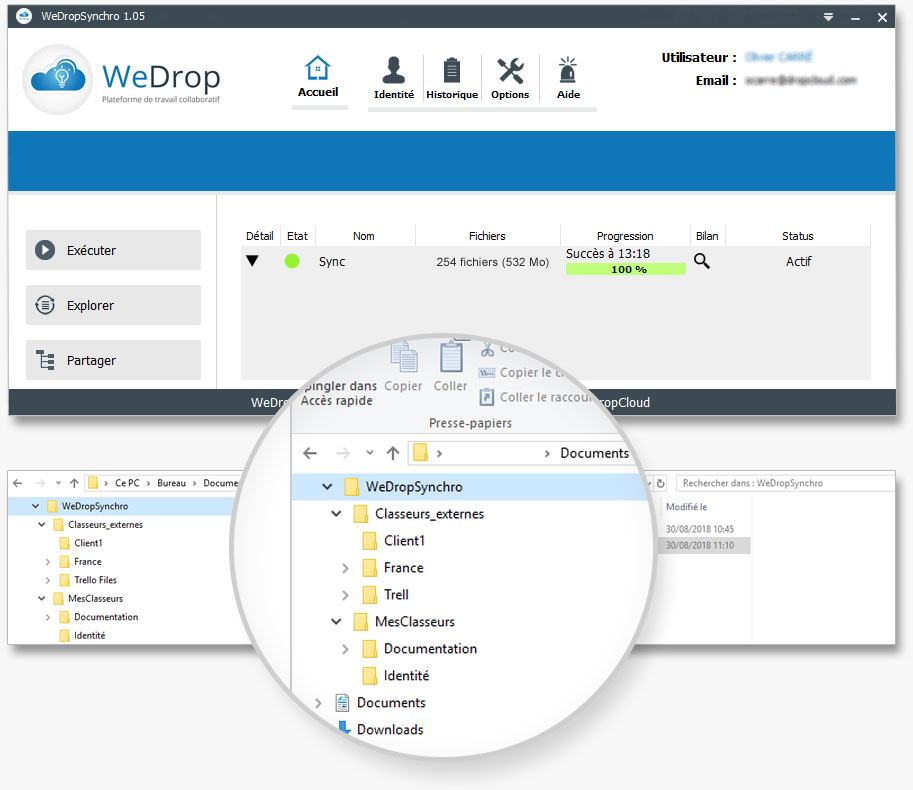Click the green Etat status indicator

[292, 261]
